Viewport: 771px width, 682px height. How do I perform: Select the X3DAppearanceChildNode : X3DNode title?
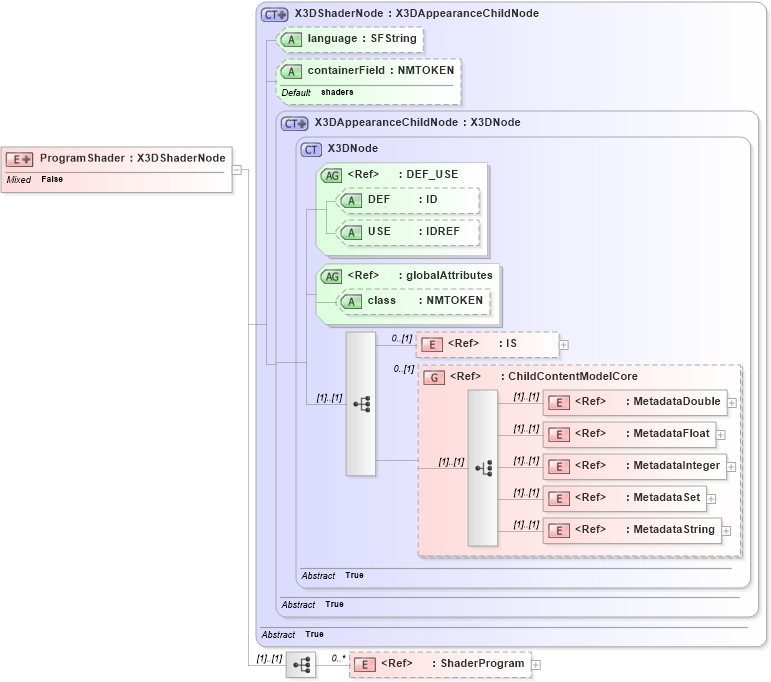click(417, 122)
